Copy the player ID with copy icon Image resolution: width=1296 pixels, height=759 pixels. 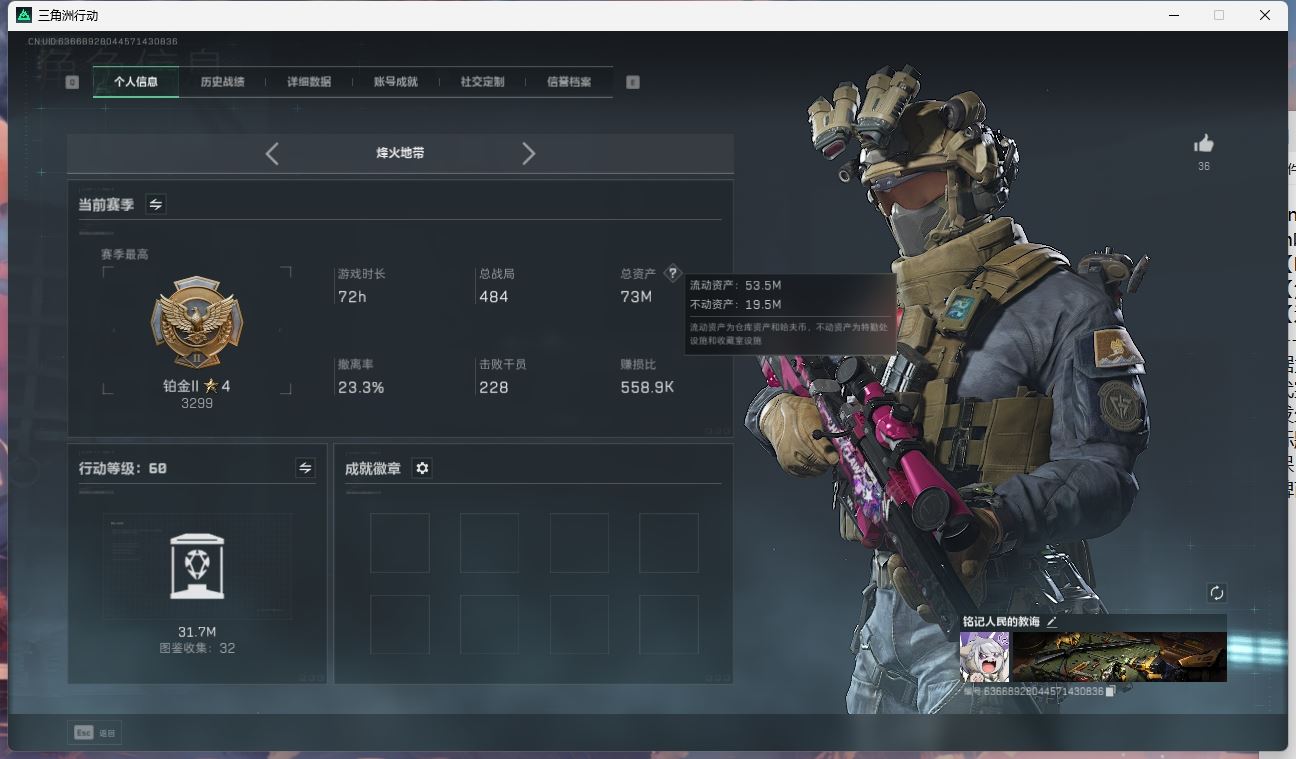(x=1110, y=692)
